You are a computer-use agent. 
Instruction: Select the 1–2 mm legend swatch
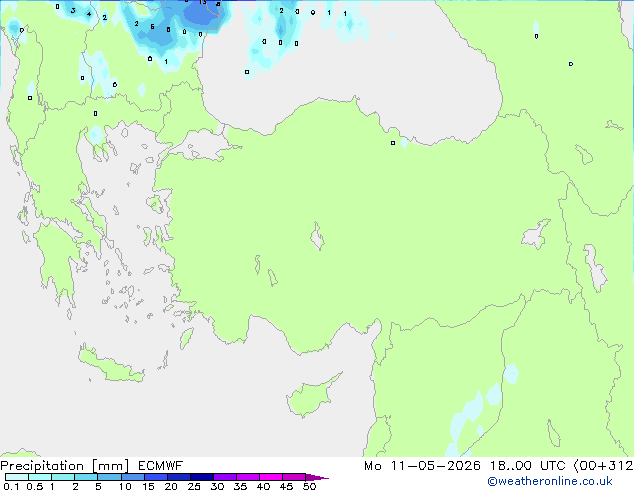[63, 477]
